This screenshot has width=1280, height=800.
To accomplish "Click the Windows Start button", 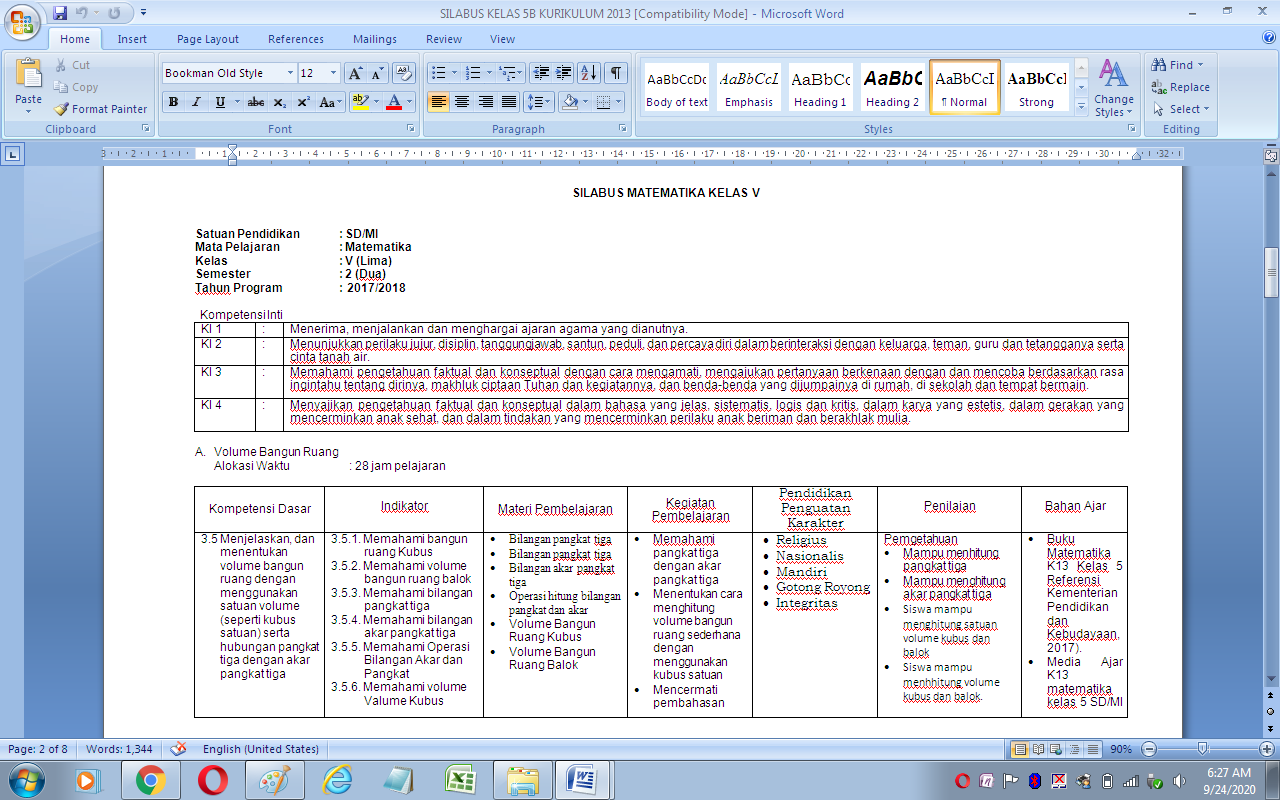I will click(x=24, y=780).
